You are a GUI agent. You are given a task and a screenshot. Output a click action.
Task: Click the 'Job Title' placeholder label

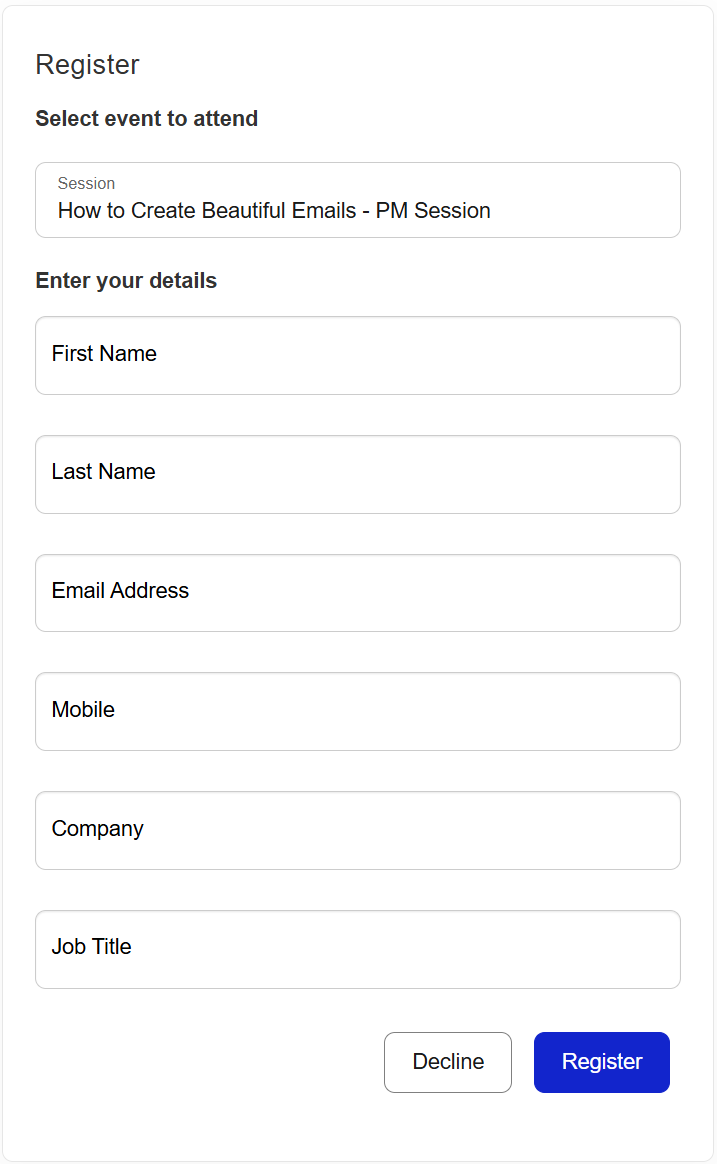coord(92,947)
